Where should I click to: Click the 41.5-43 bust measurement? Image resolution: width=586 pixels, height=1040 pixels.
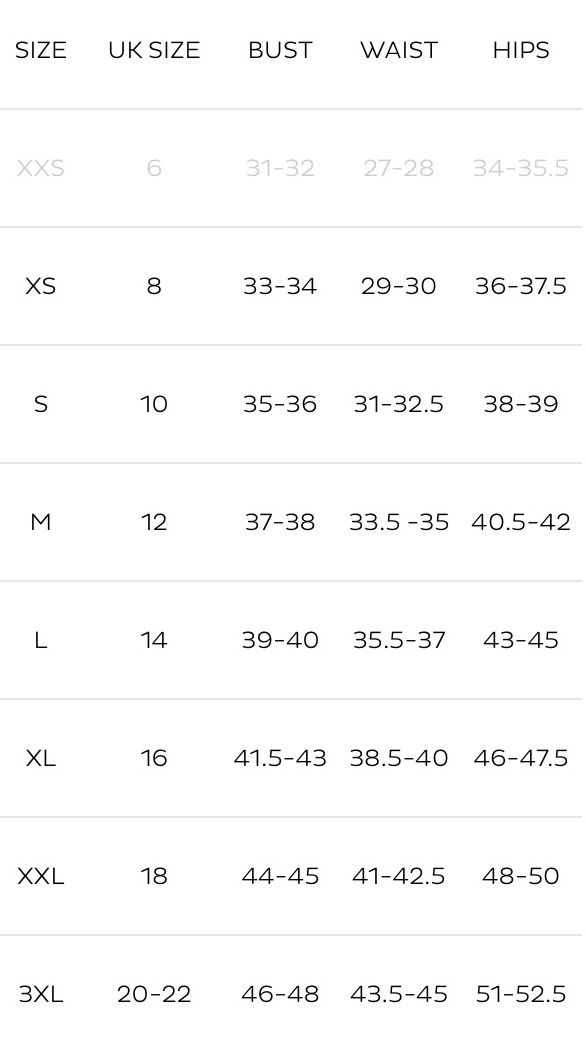coord(280,759)
